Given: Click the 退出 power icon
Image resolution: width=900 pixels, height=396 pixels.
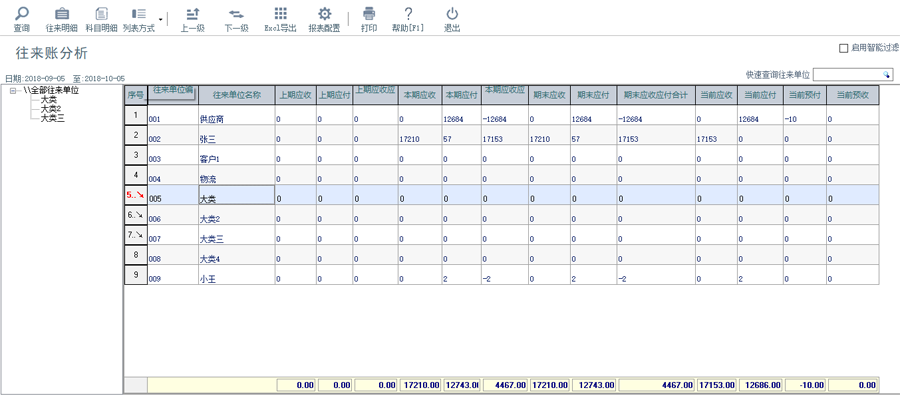Looking at the screenshot, I should coord(452,14).
